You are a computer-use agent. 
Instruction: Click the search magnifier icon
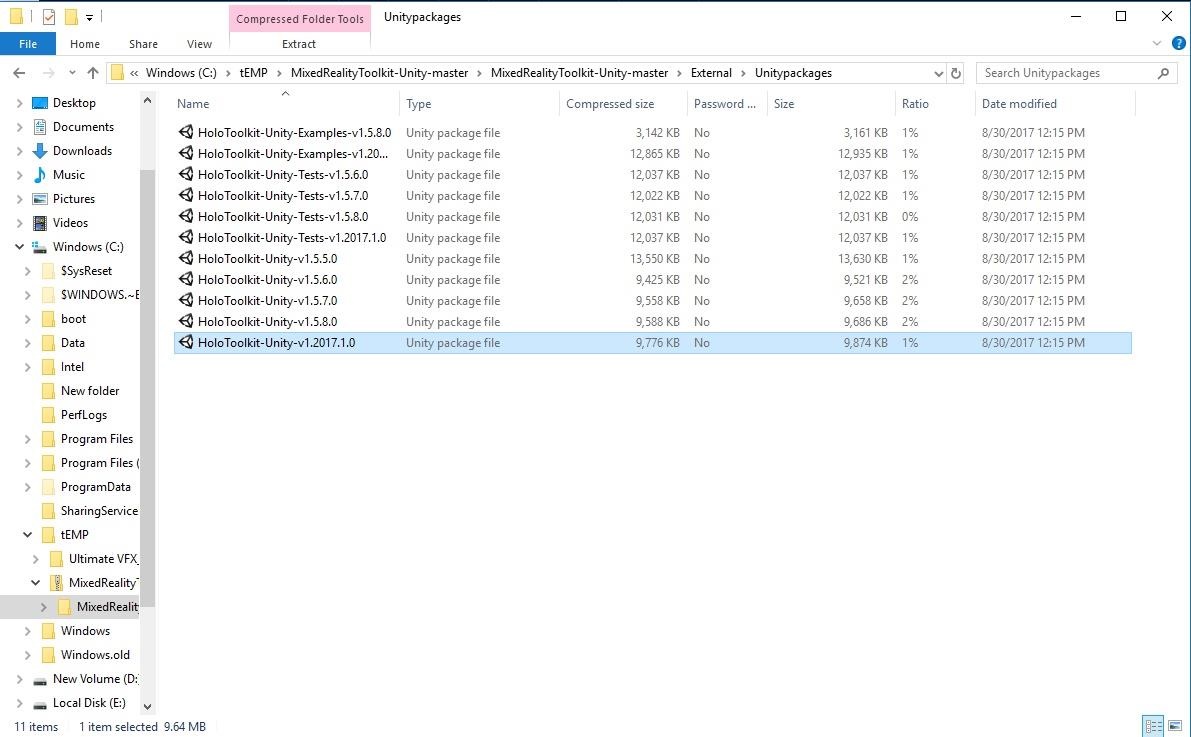(x=1163, y=73)
